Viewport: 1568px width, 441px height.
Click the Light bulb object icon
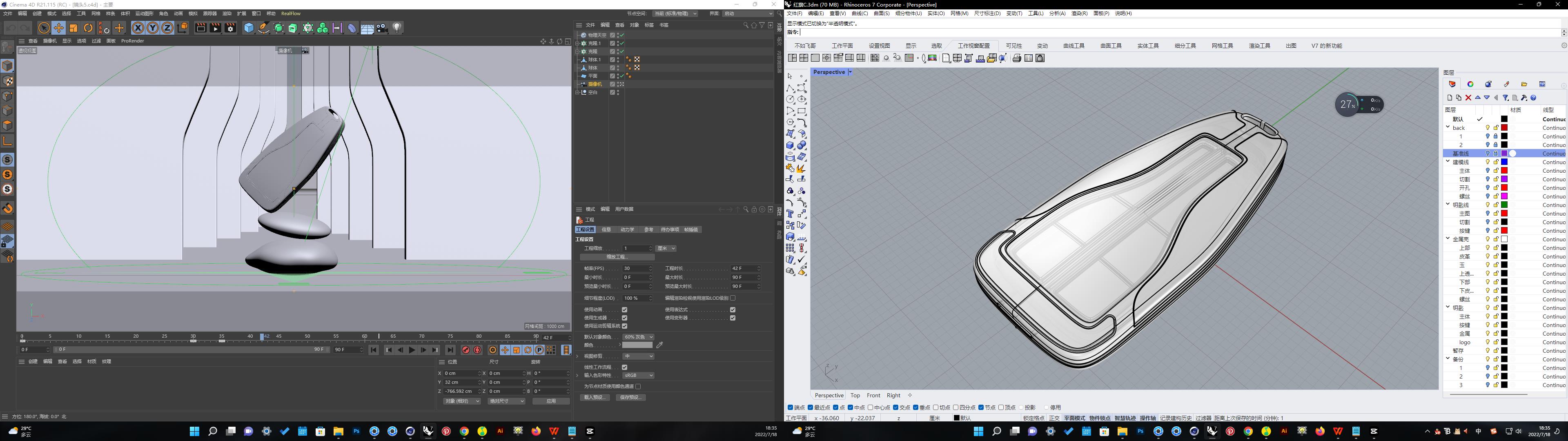(x=397, y=28)
